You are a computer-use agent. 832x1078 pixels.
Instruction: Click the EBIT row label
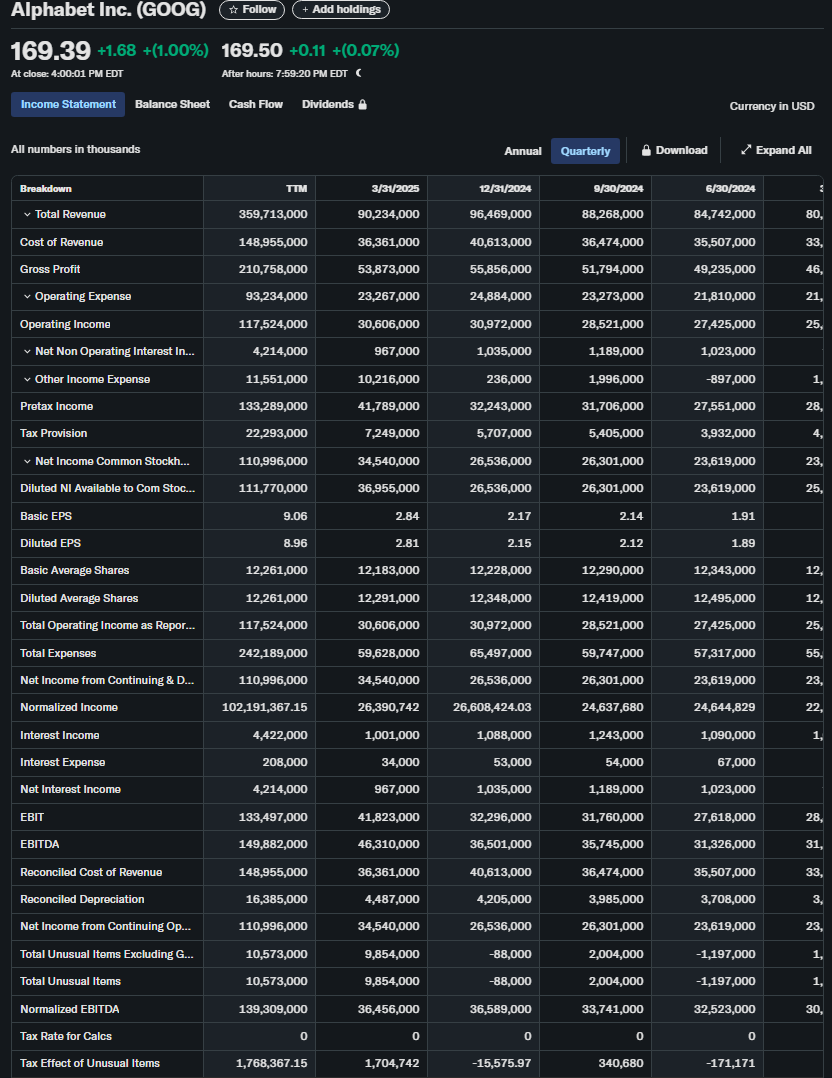pos(32,817)
